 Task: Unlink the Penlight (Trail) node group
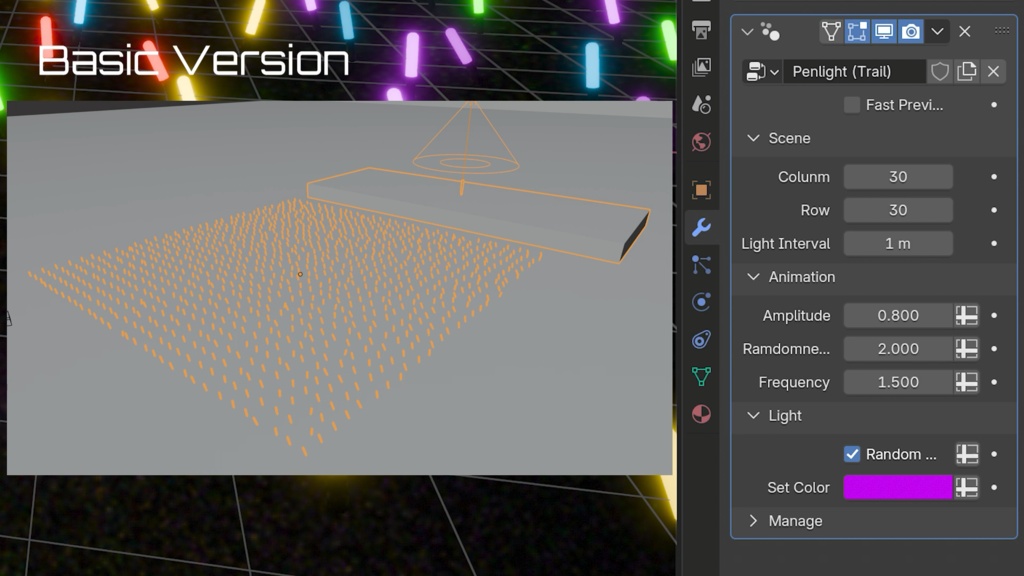993,71
